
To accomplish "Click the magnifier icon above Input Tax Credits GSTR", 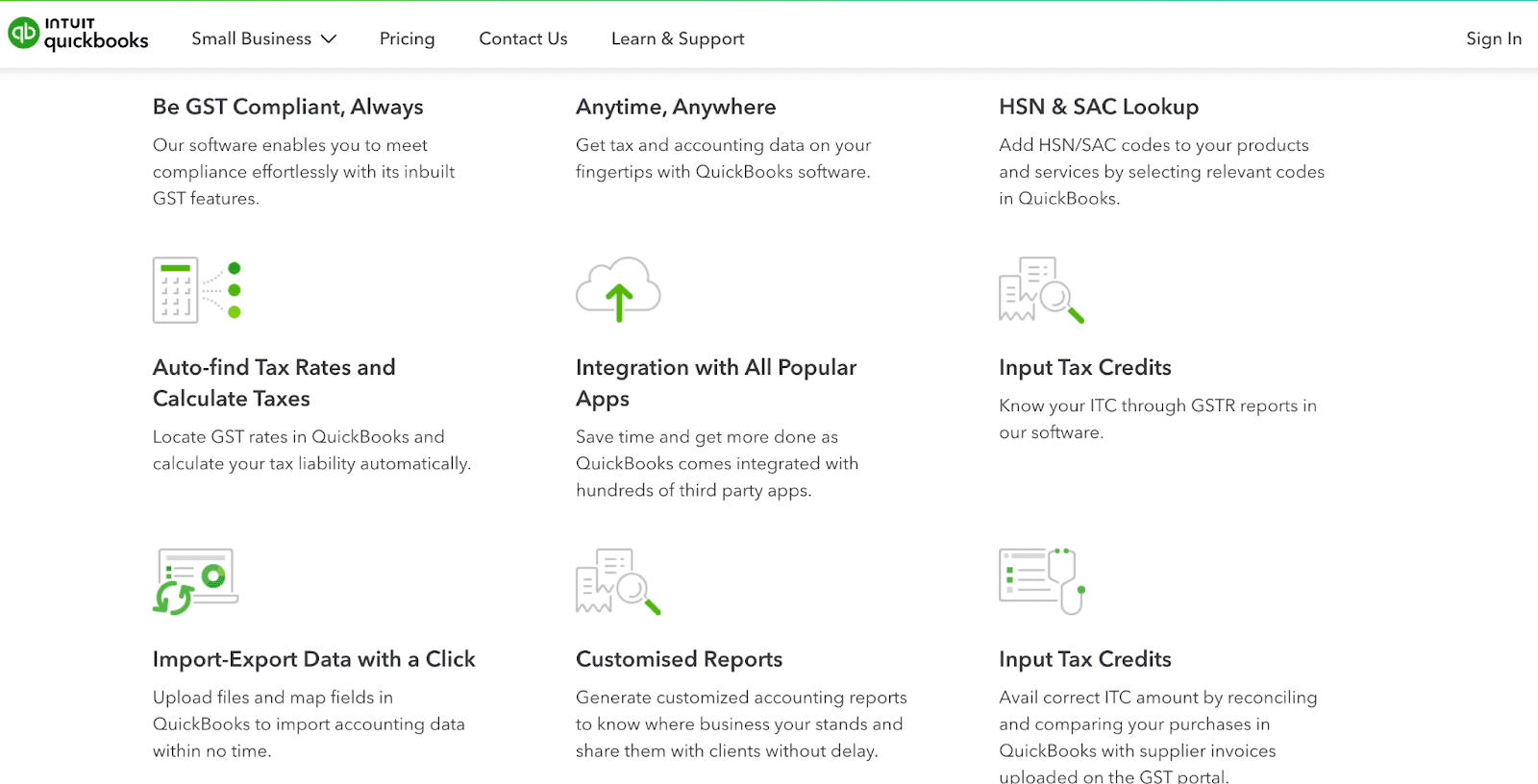I will pyautogui.click(x=1042, y=289).
